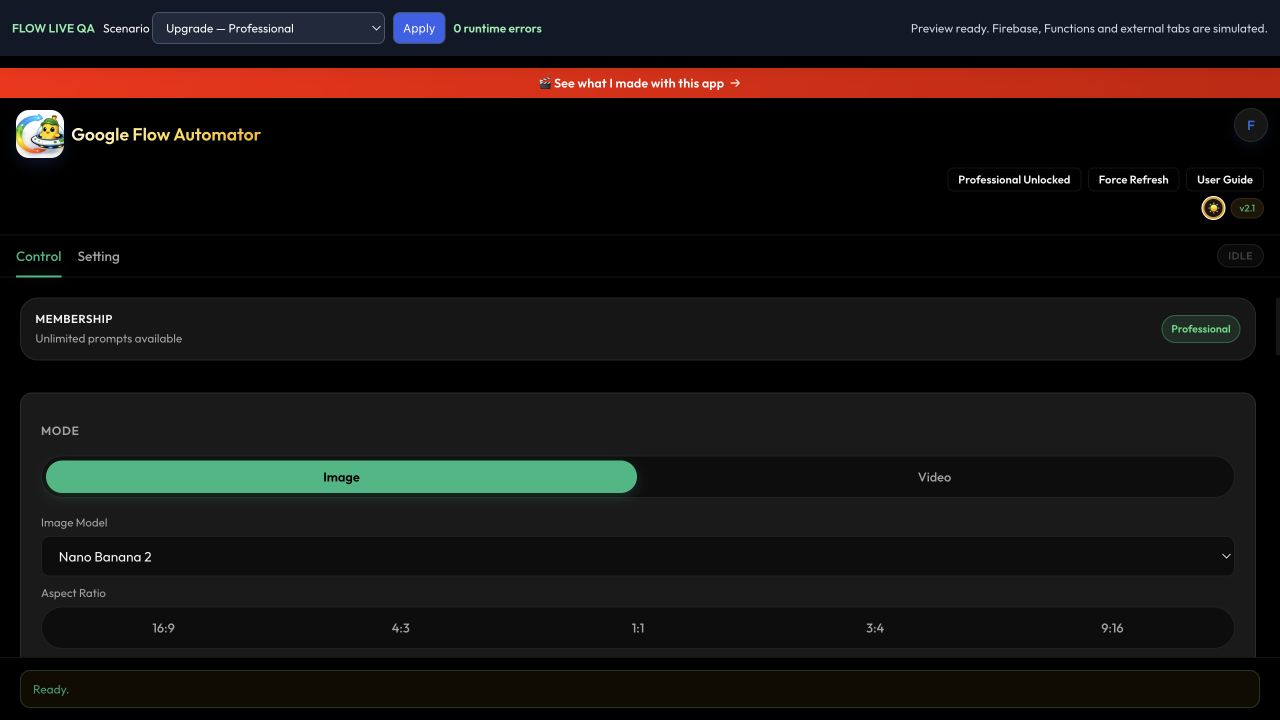
Task: Click Force Refresh
Action: 1133,180
